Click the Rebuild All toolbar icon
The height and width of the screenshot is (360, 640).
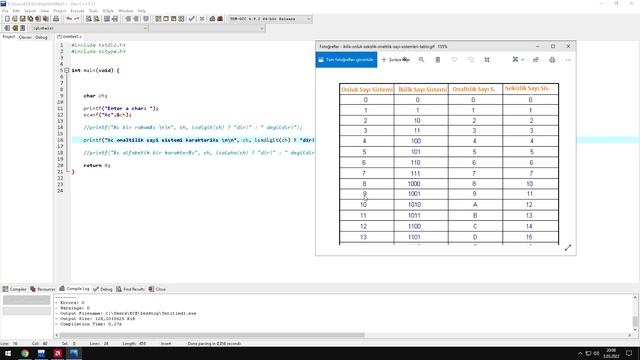coord(181,19)
